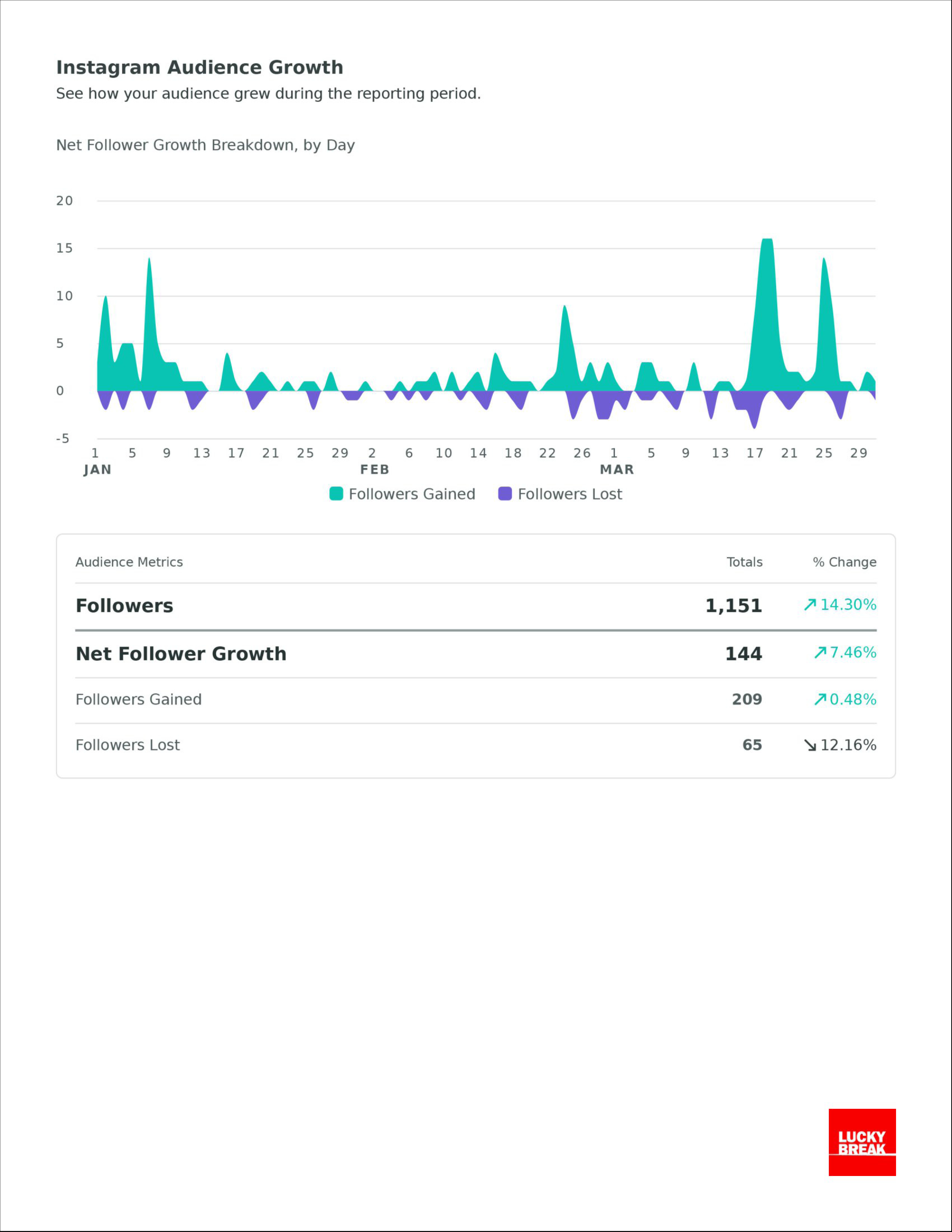Select the Followers Lost legend label
The width and height of the screenshot is (952, 1232).
[x=570, y=494]
